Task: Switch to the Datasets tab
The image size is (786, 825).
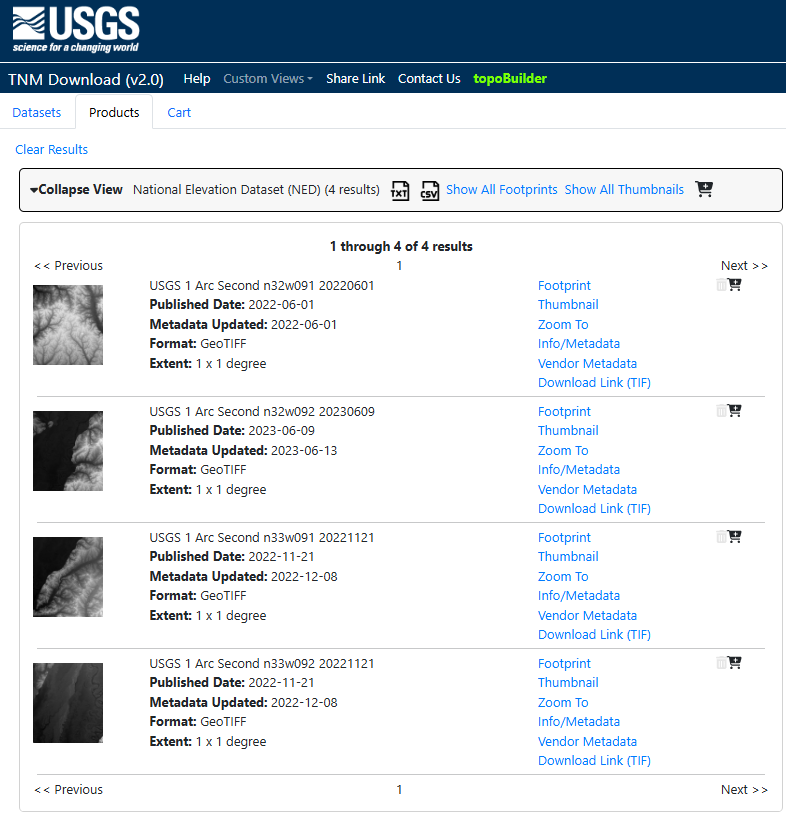Action: (x=37, y=113)
